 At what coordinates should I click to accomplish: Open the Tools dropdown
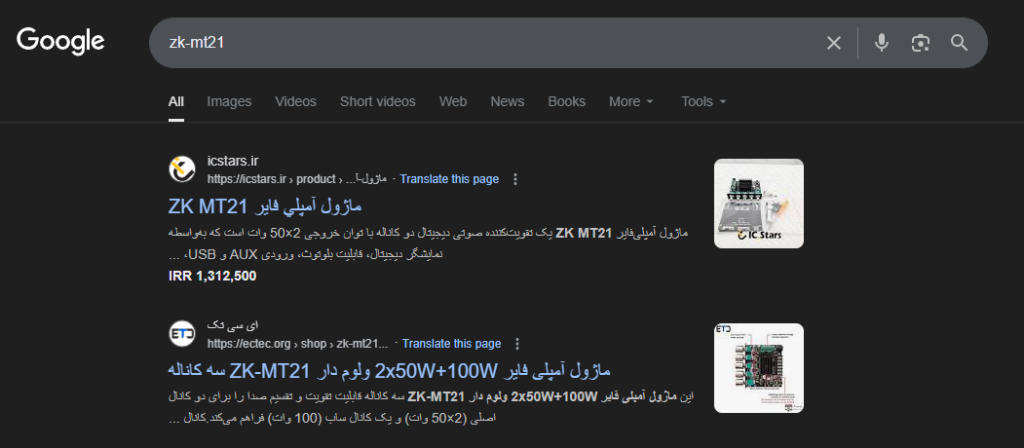pyautogui.click(x=703, y=101)
